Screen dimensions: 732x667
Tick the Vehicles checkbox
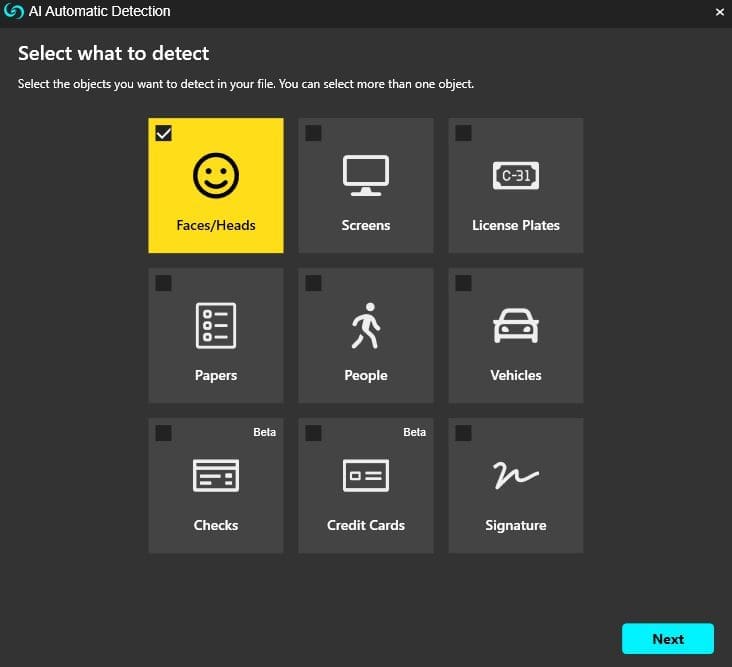pos(464,283)
